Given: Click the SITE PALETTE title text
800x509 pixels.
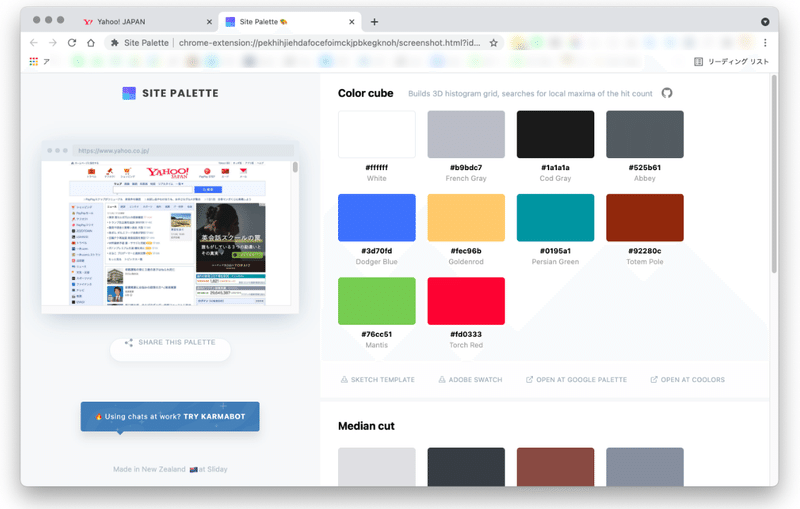Looking at the screenshot, I should [x=180, y=93].
